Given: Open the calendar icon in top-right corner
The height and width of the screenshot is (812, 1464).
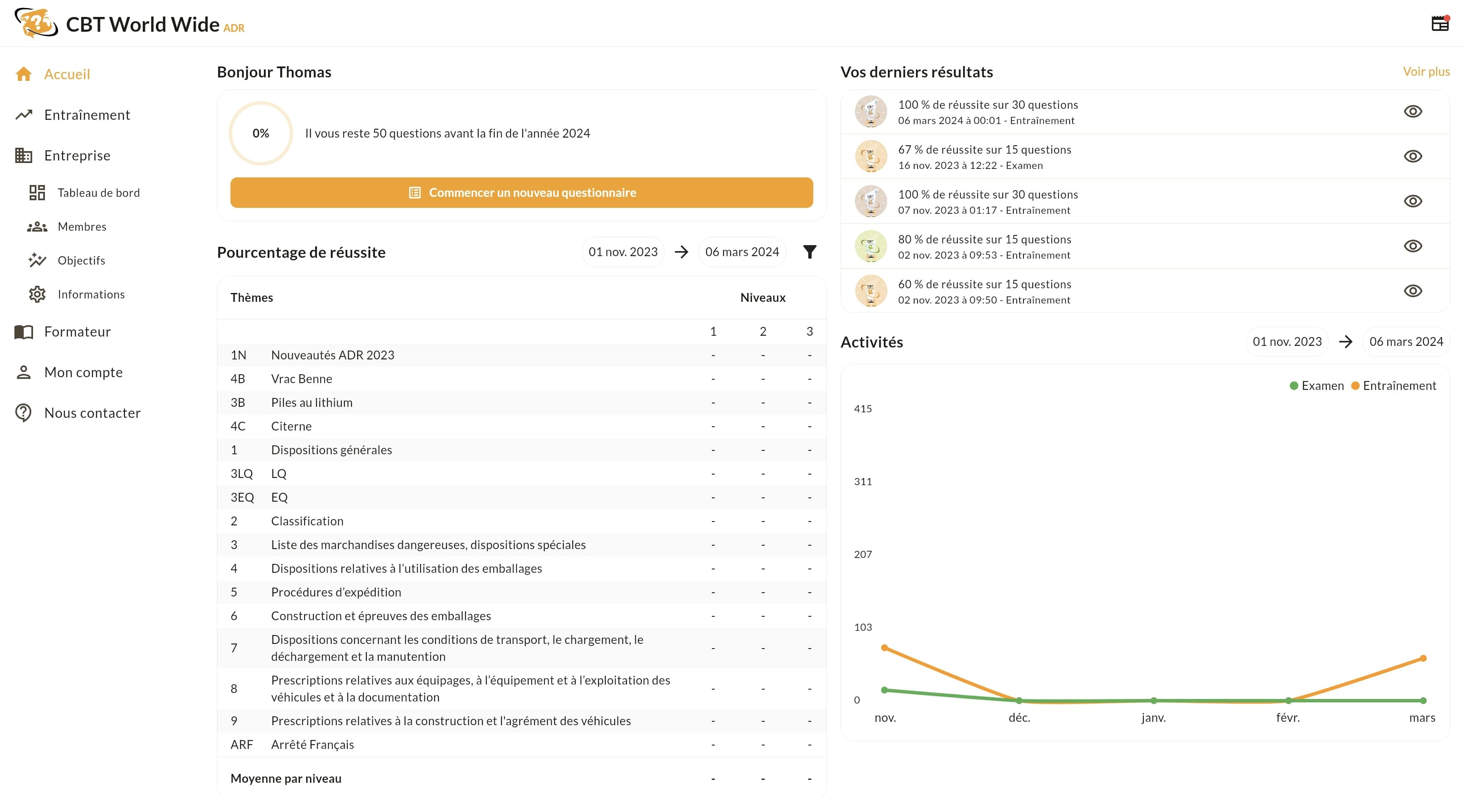Looking at the screenshot, I should click(x=1439, y=24).
